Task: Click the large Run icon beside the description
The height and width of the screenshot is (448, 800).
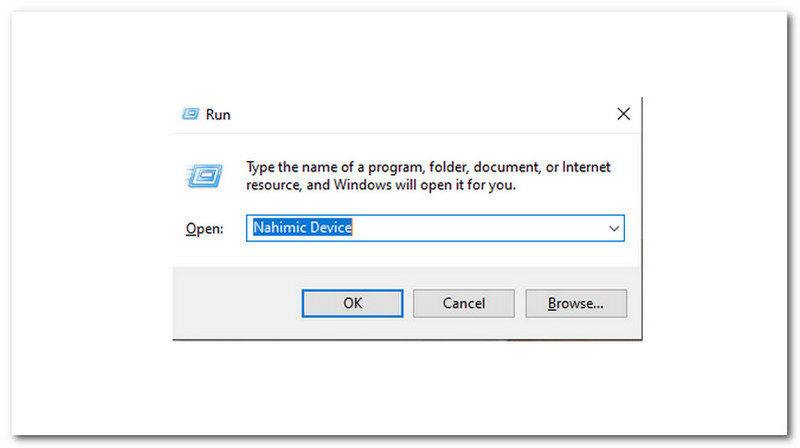Action: tap(205, 176)
